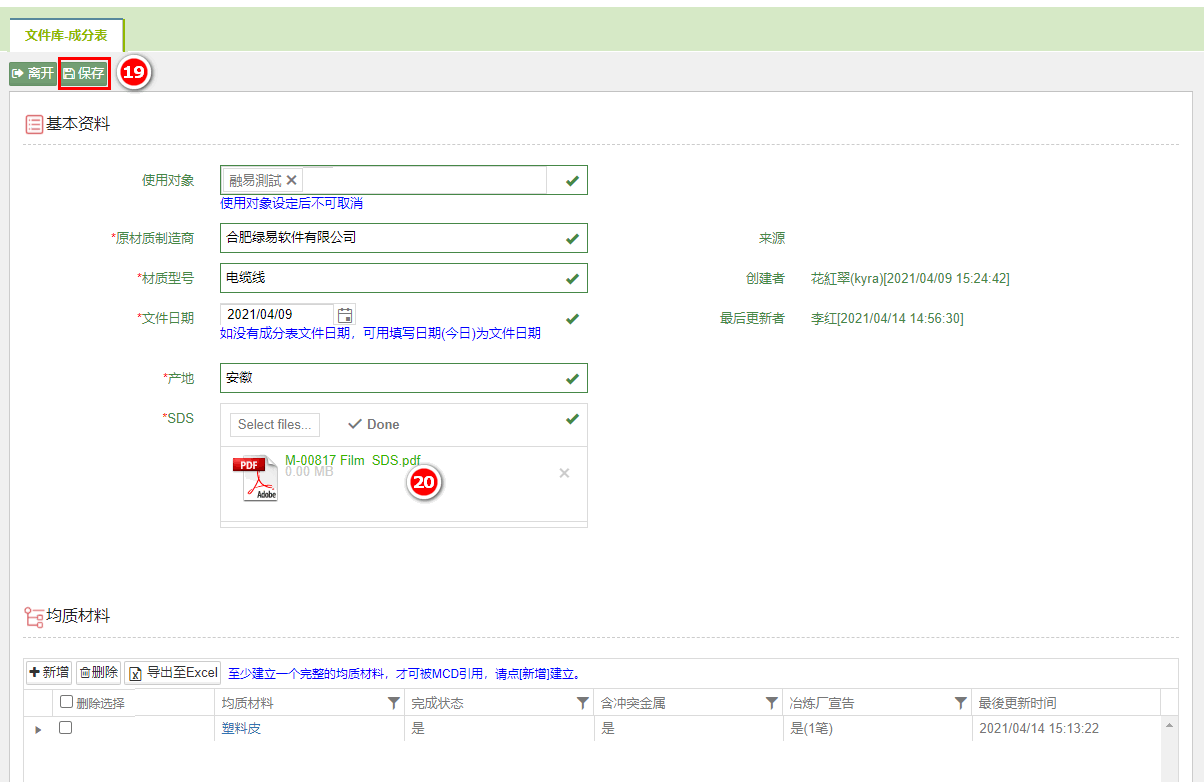Open the calendar picker for 文件日期
The width and height of the screenshot is (1204, 782).
(x=345, y=315)
